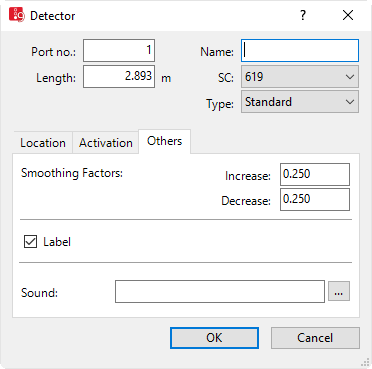Screen dimensions: 372x369
Task: Click the Length field showing 2.893
Action: [119, 77]
